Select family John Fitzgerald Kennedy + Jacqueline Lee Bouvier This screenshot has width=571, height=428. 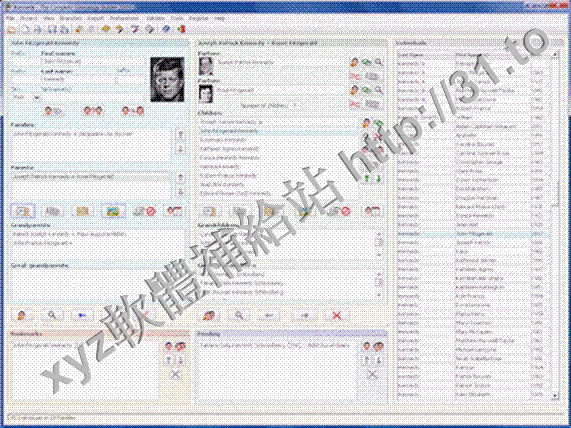click(91, 134)
